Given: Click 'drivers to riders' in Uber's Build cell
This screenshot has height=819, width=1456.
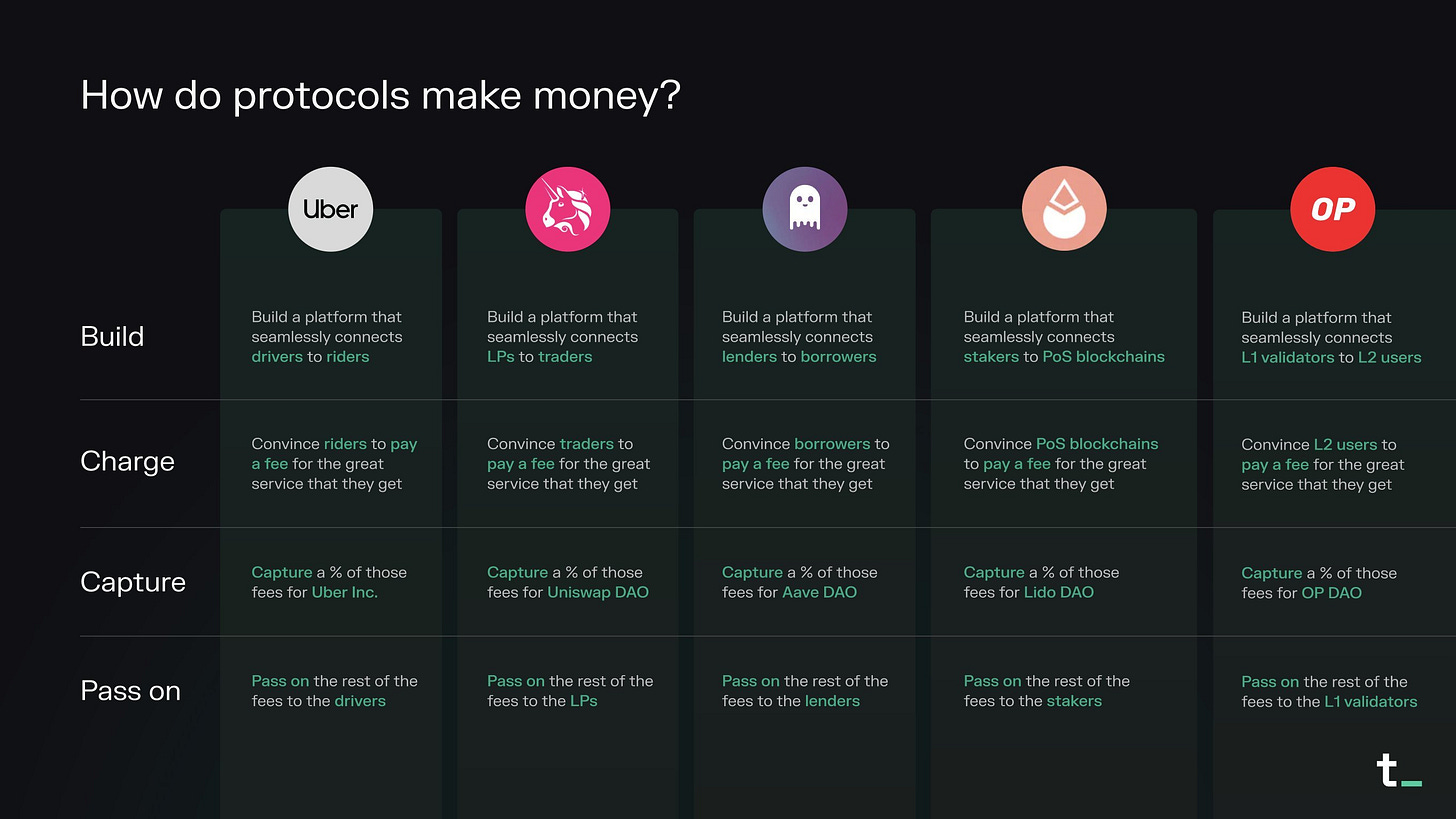Looking at the screenshot, I should (310, 357).
